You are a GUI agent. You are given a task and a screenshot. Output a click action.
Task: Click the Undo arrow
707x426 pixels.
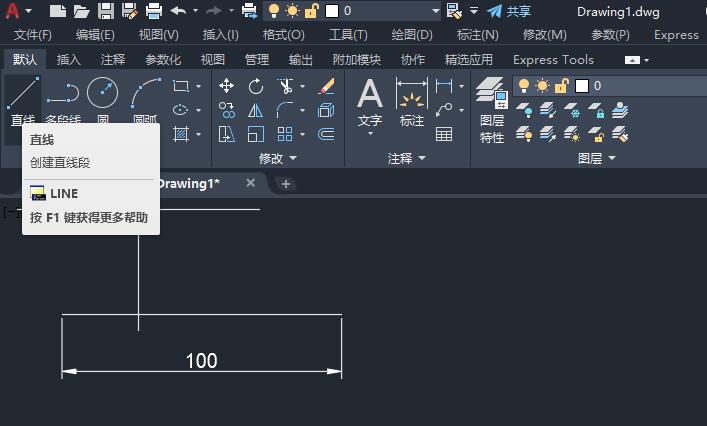(x=179, y=11)
